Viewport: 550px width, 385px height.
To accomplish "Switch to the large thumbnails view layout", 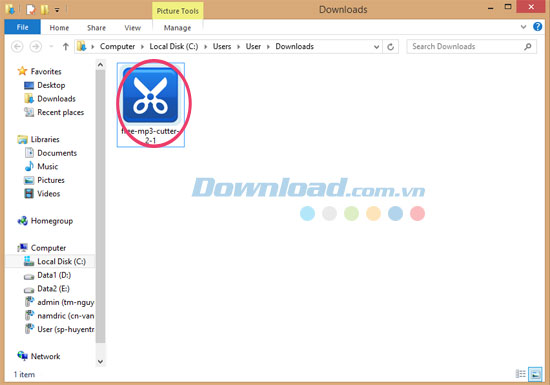I will pyautogui.click(x=535, y=374).
